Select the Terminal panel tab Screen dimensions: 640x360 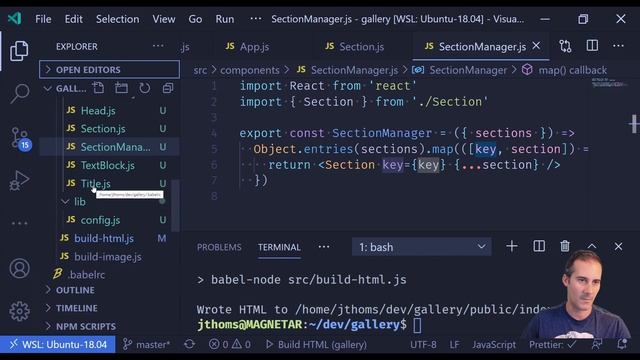coord(279,247)
